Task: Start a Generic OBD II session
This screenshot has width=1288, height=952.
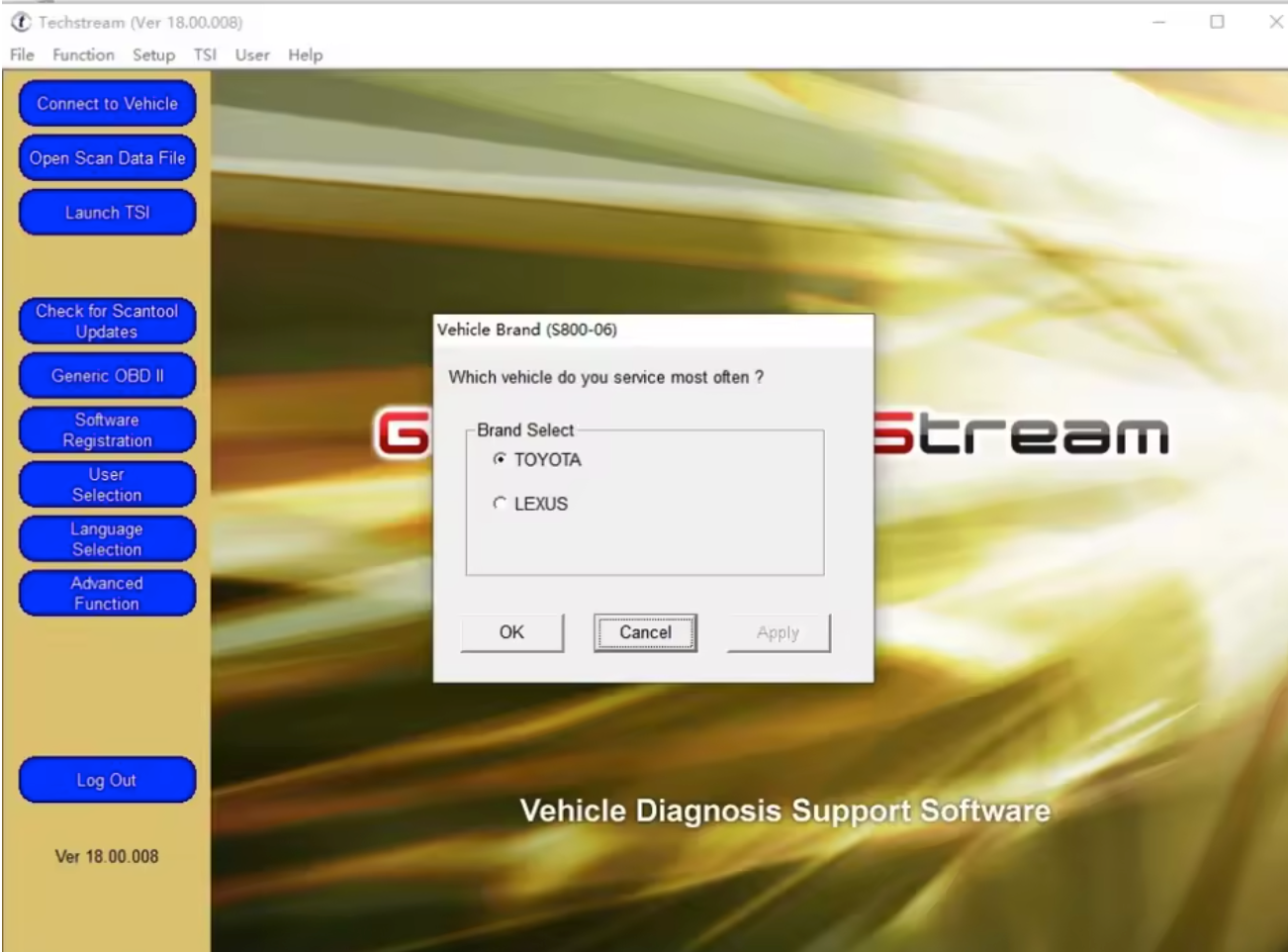Action: 107,375
